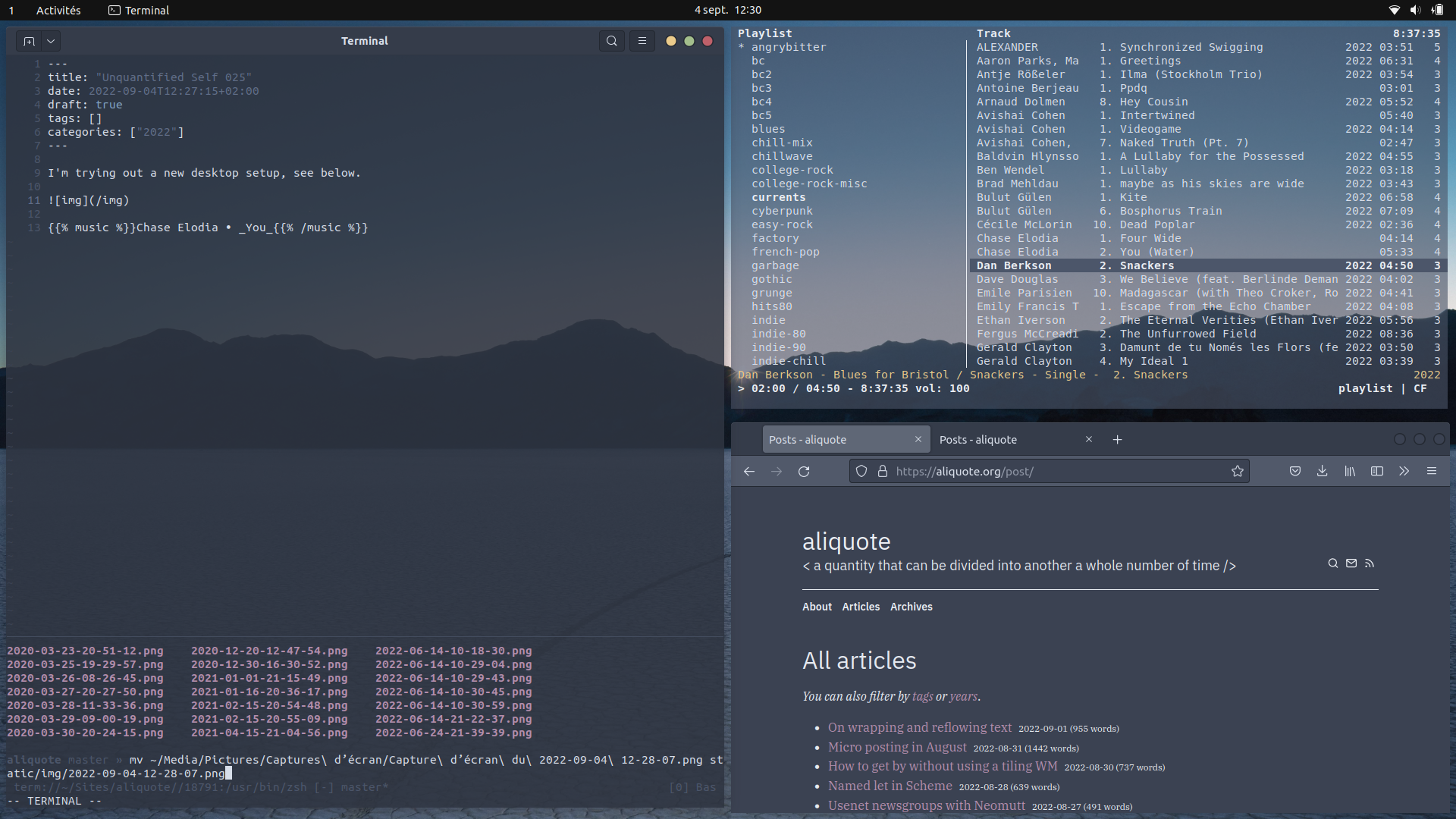Click the mail envelope icon on aliquote

point(1351,563)
